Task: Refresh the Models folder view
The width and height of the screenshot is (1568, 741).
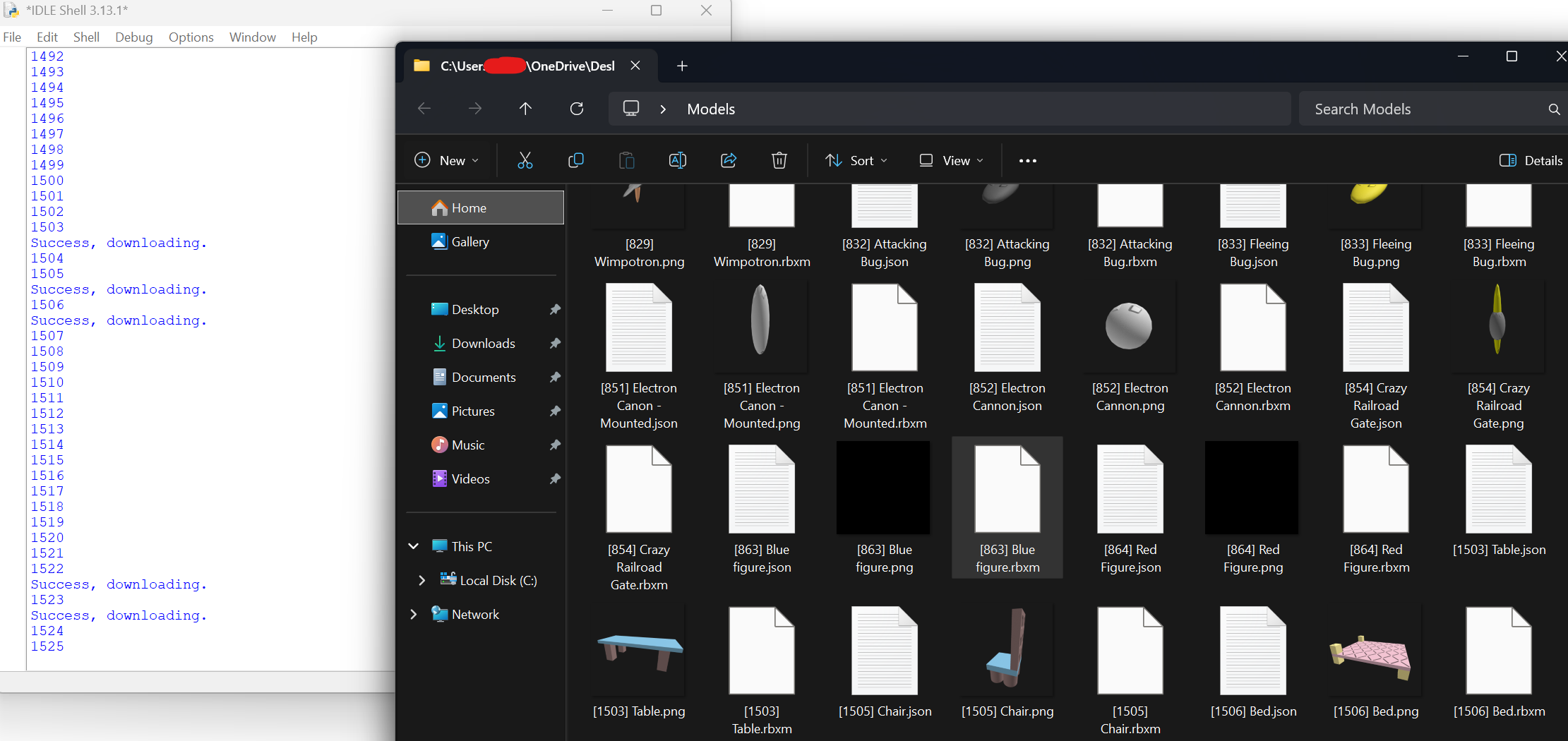Action: pyautogui.click(x=577, y=109)
